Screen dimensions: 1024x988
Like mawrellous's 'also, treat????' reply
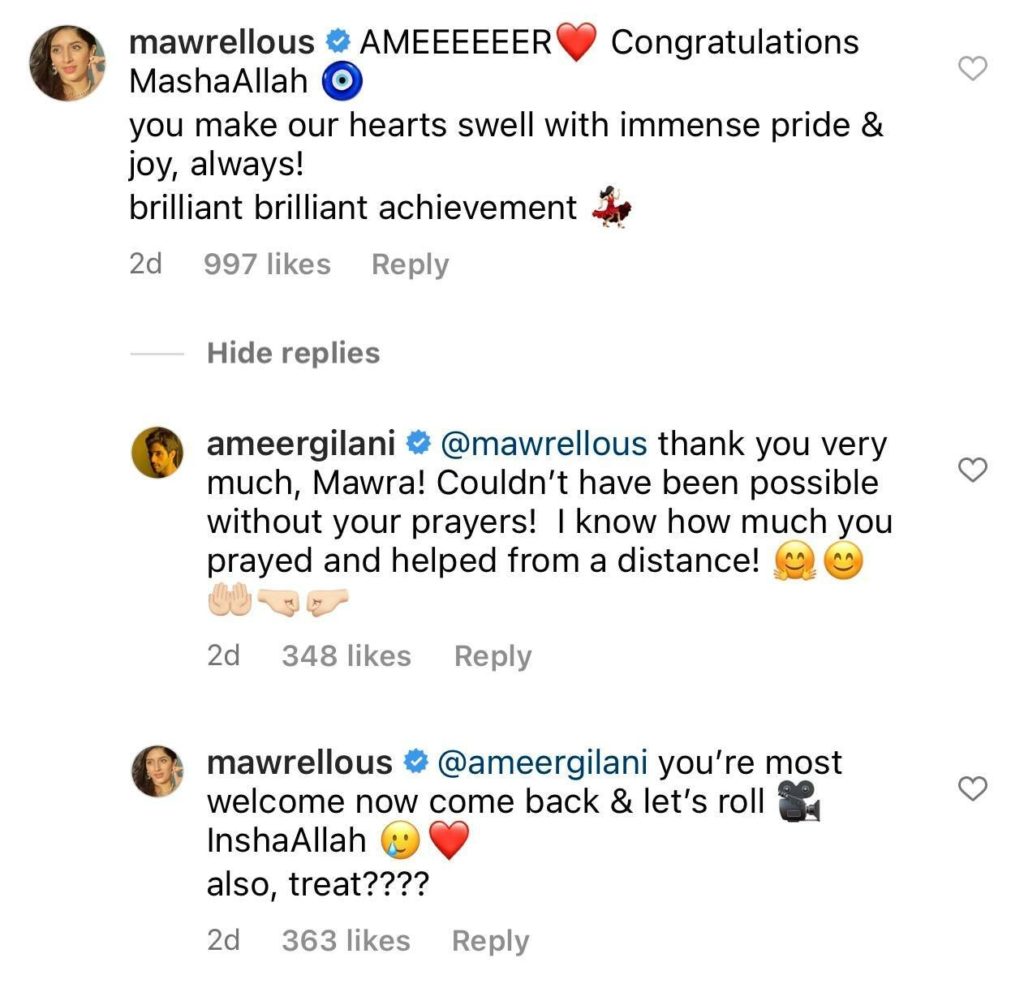click(x=972, y=789)
